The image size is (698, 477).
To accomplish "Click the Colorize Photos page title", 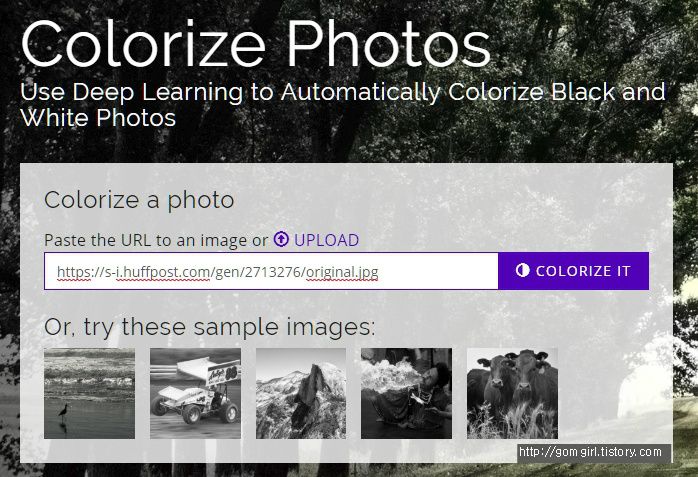I will pos(256,44).
